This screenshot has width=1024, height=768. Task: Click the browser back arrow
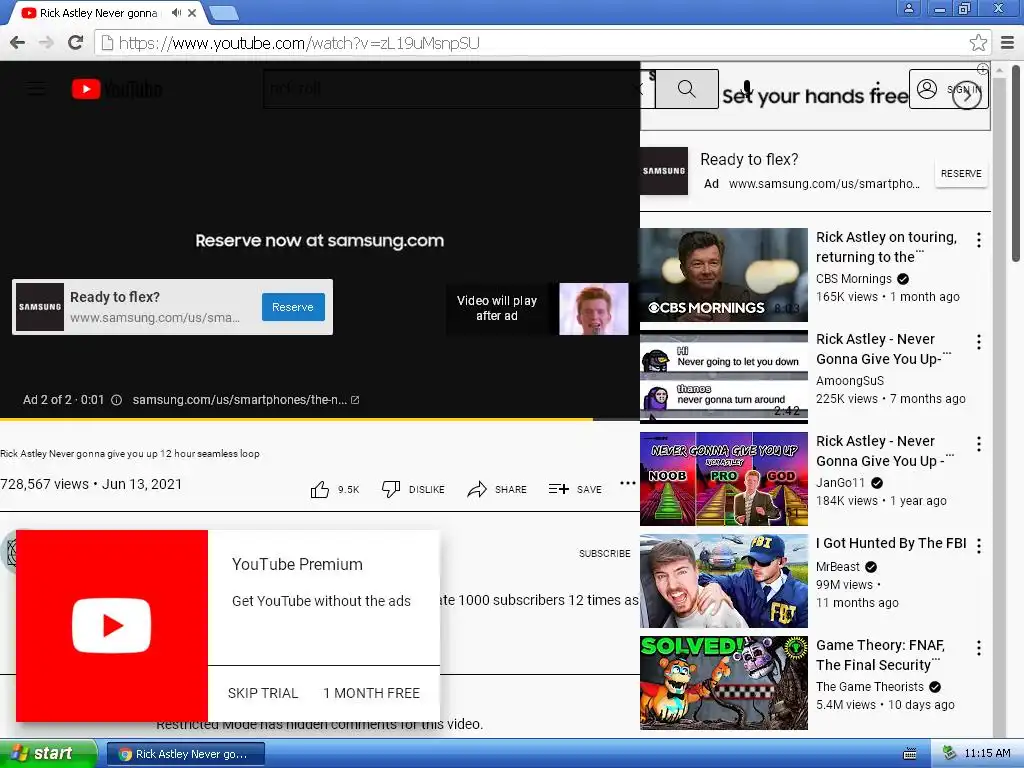(x=18, y=43)
